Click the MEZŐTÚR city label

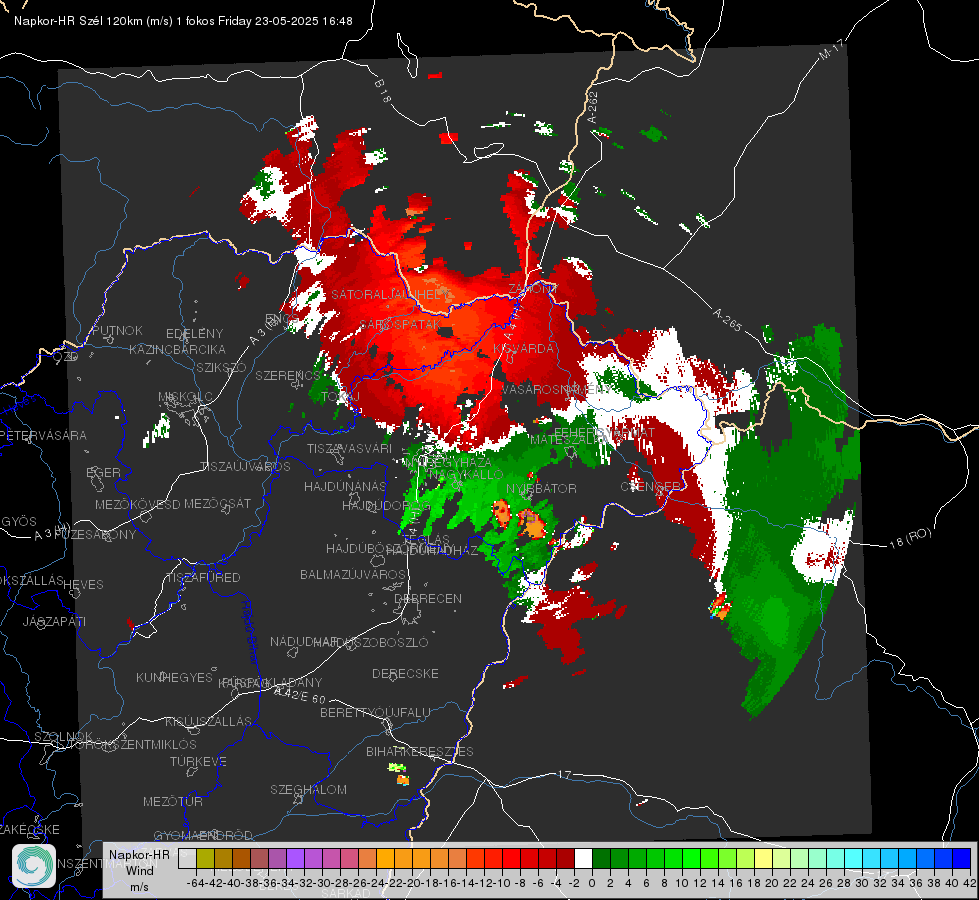(173, 802)
